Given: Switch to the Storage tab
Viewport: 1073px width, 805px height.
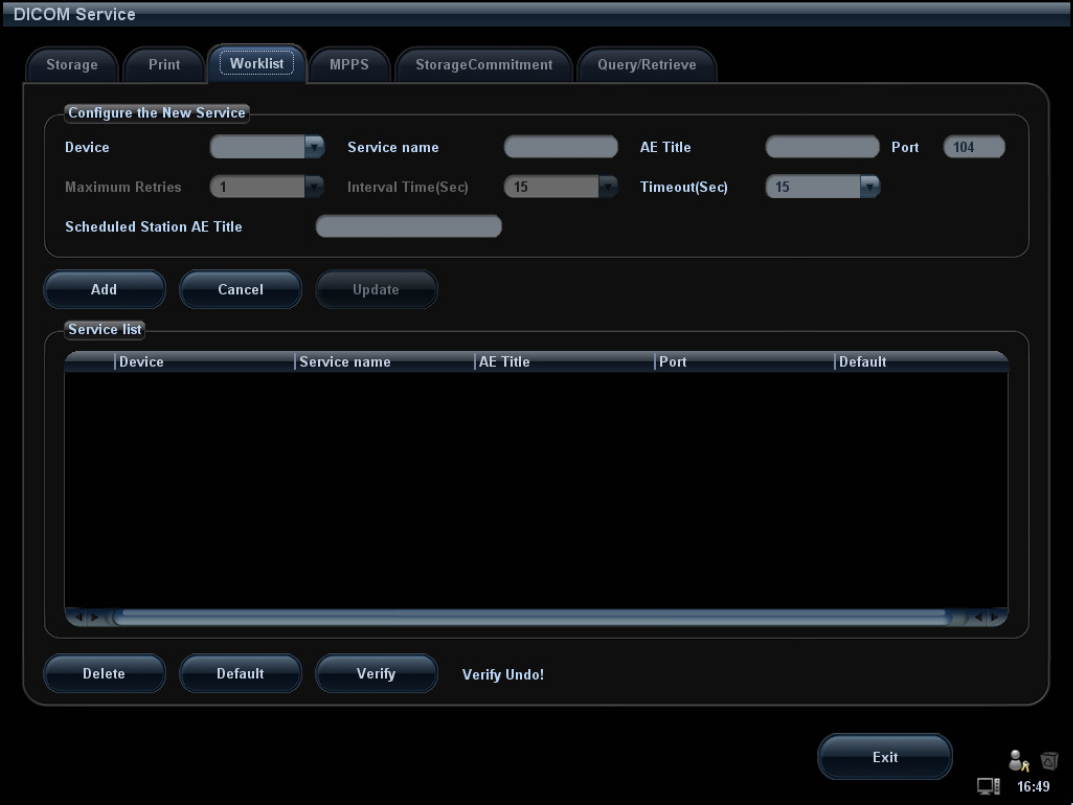Looking at the screenshot, I should tap(71, 64).
